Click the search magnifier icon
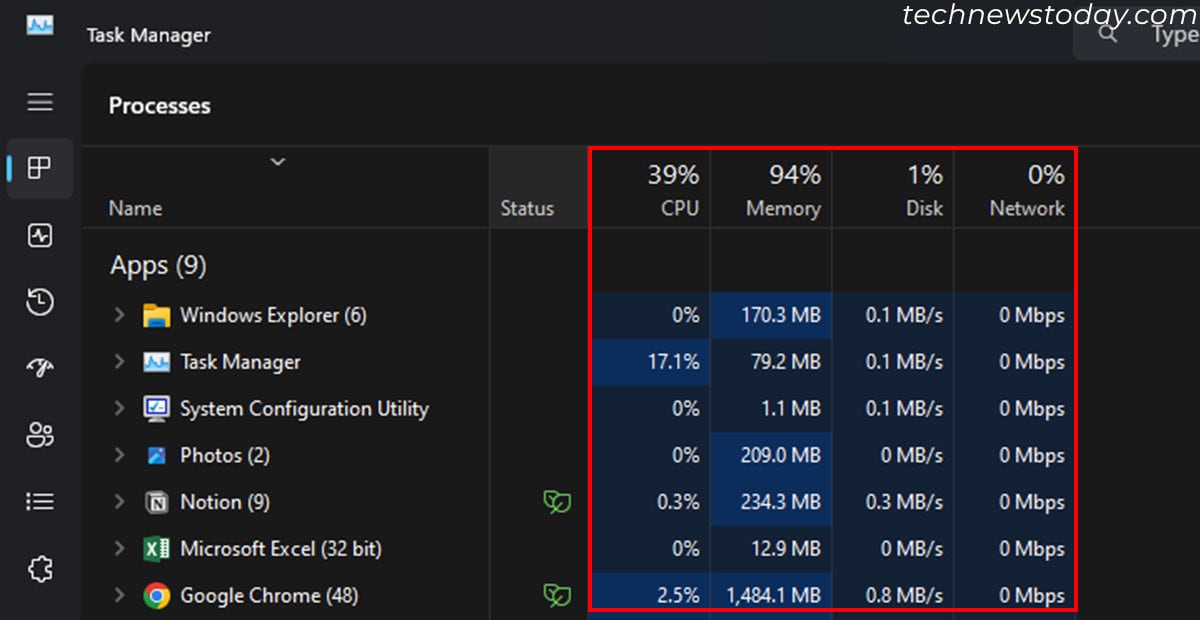Screen dimensions: 1200x620 tap(1106, 33)
